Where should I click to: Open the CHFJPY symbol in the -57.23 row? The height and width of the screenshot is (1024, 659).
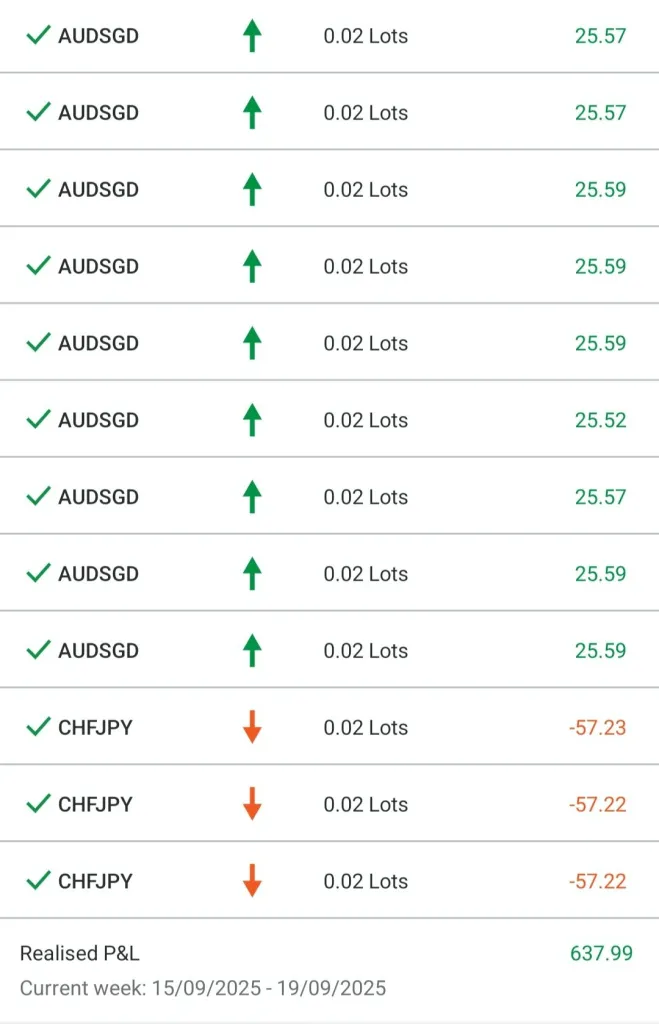[95, 727]
